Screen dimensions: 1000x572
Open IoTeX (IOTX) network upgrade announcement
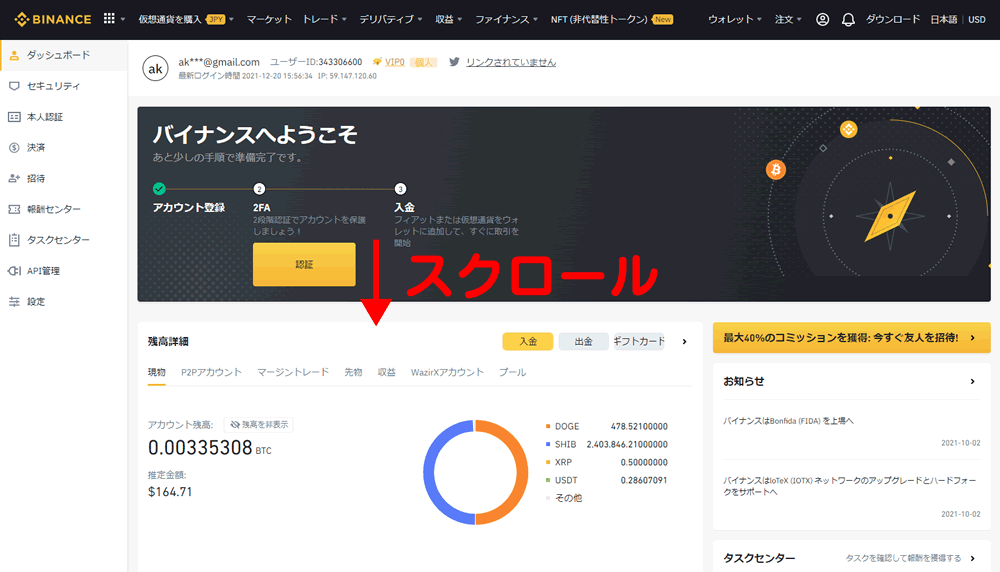coord(849,486)
